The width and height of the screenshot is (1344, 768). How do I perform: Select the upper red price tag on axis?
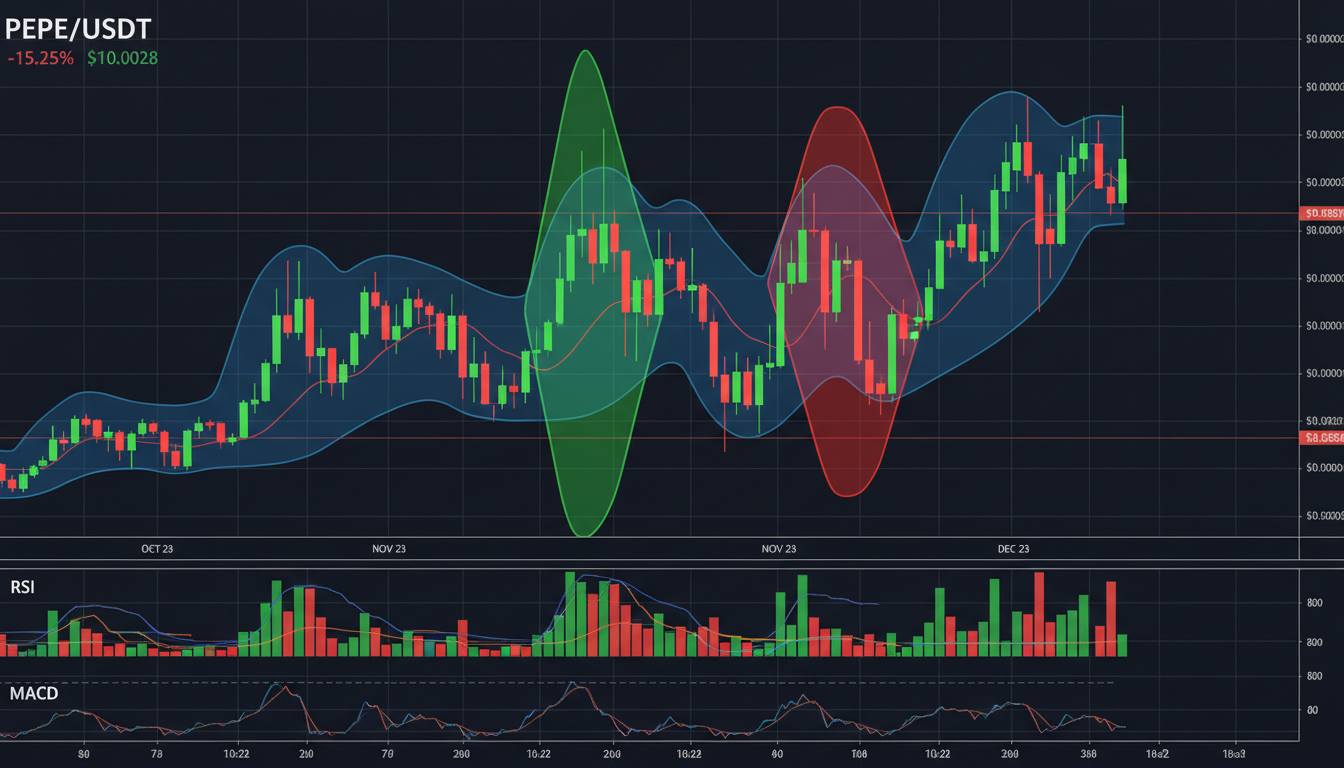1321,213
